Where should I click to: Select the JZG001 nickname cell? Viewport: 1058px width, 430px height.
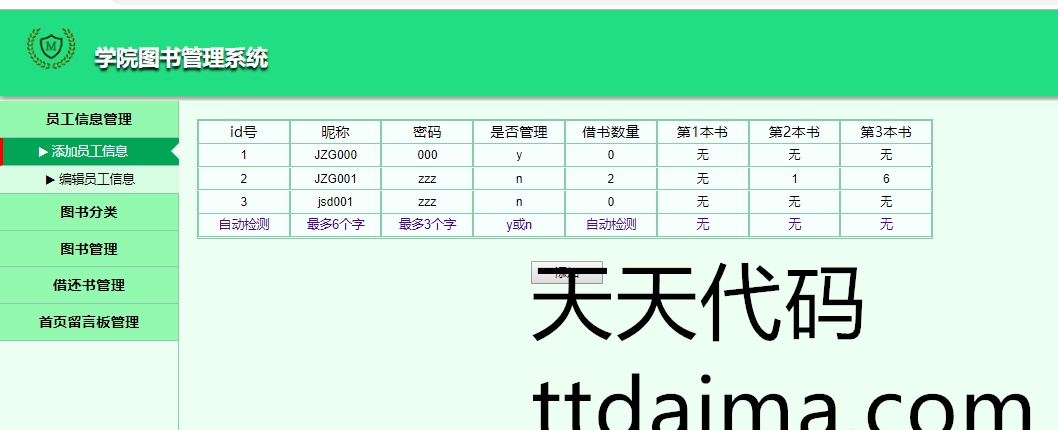point(335,178)
